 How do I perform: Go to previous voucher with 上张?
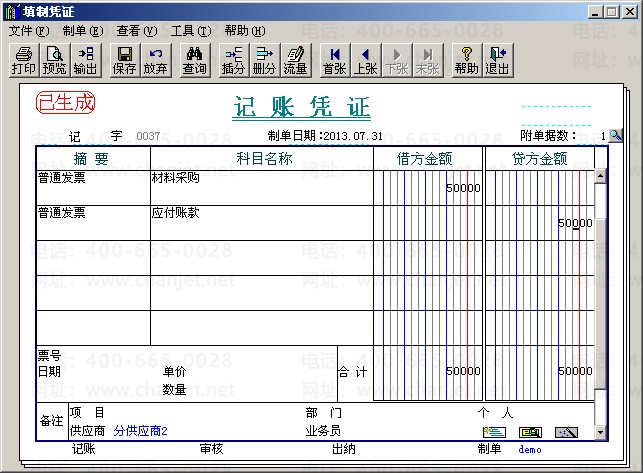point(365,61)
